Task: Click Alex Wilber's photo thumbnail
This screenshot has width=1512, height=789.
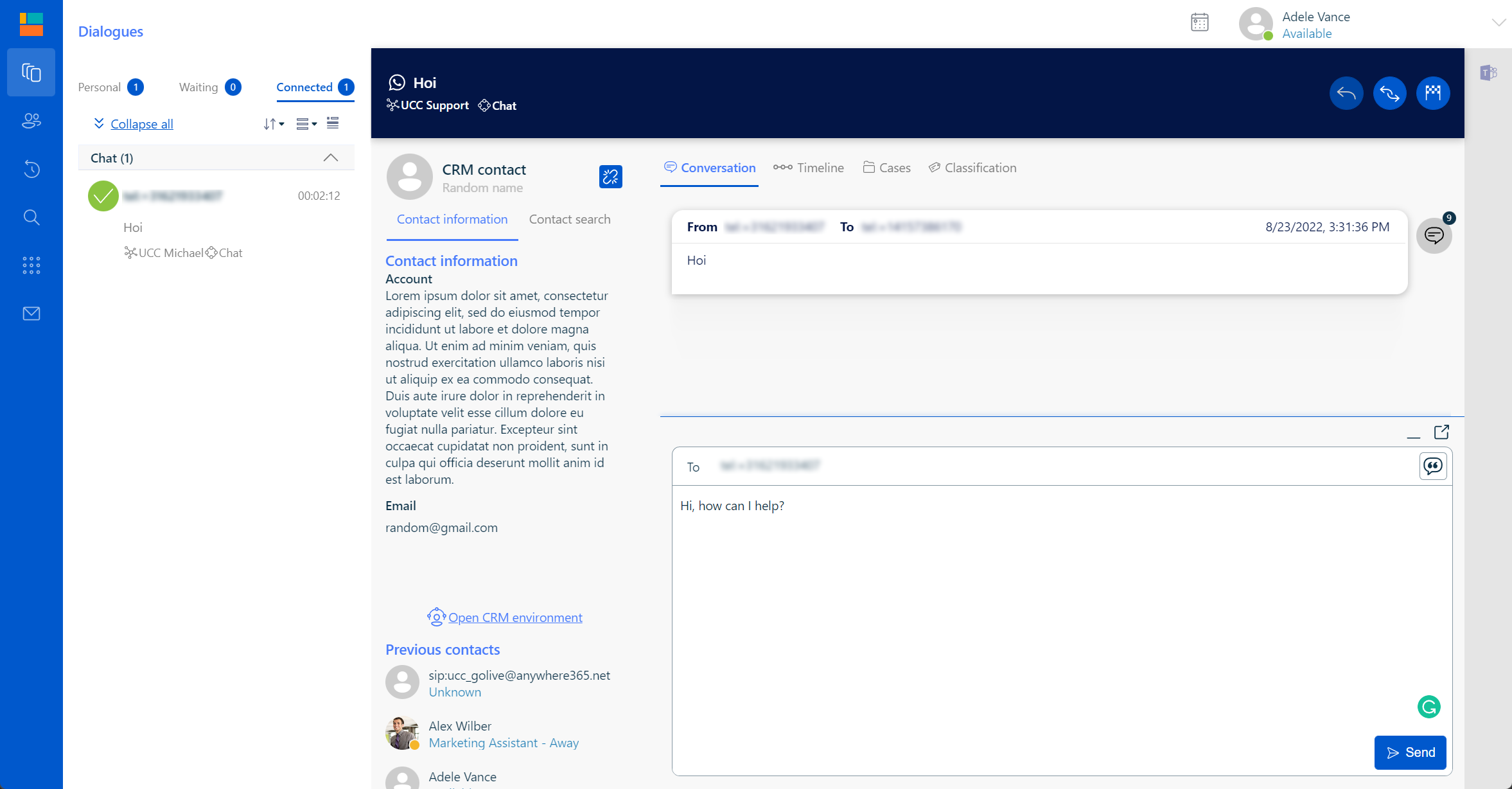Action: pyautogui.click(x=402, y=733)
